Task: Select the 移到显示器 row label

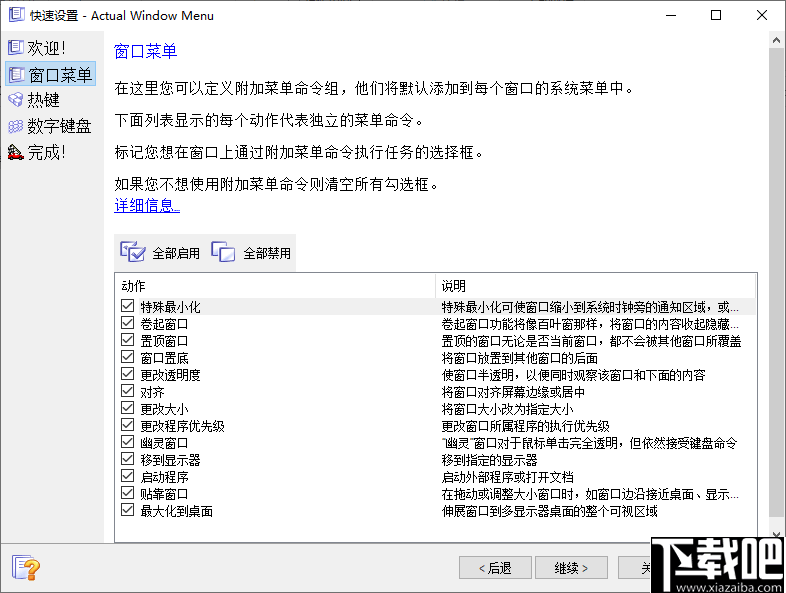Action: tap(170, 460)
